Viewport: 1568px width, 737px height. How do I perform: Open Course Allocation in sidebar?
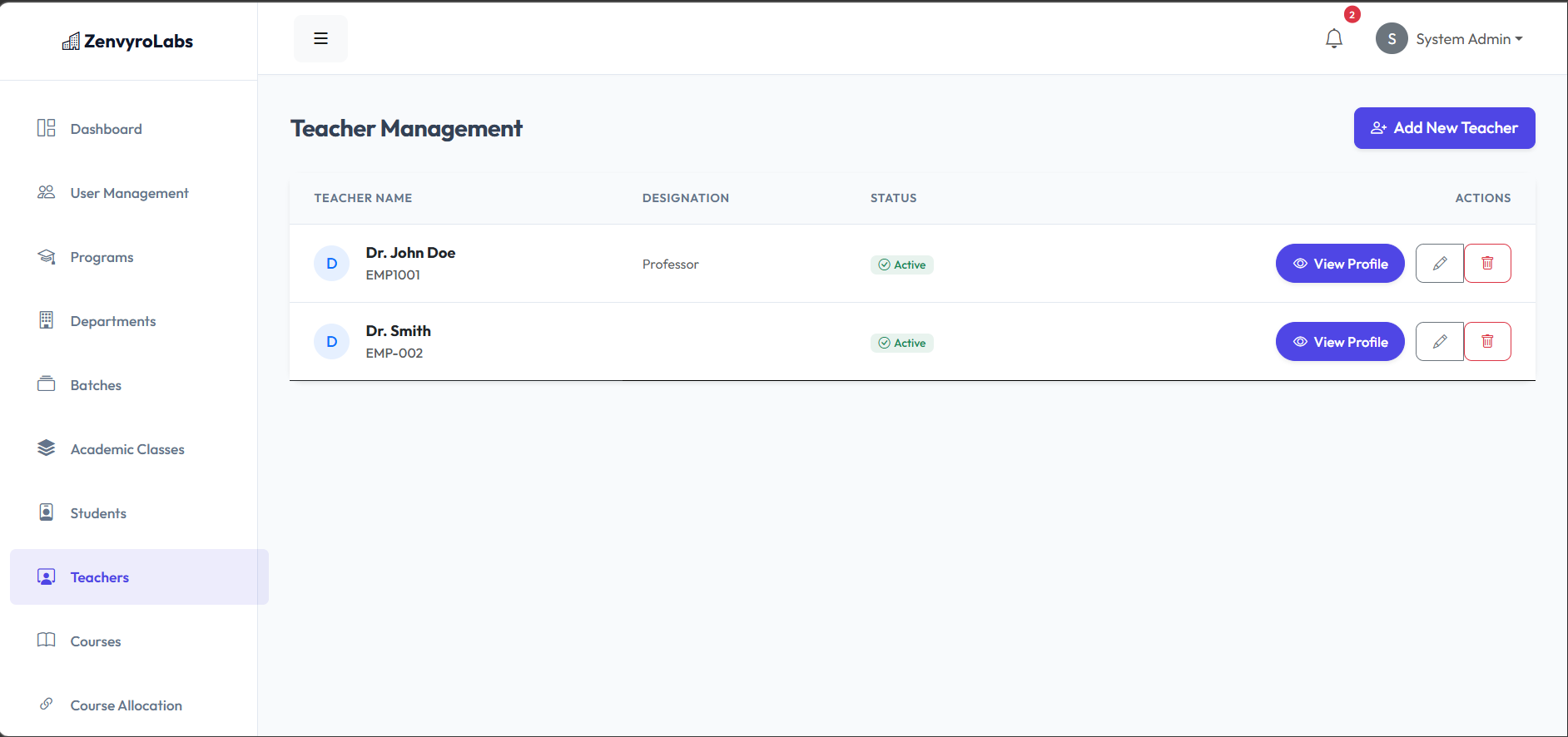click(x=126, y=705)
